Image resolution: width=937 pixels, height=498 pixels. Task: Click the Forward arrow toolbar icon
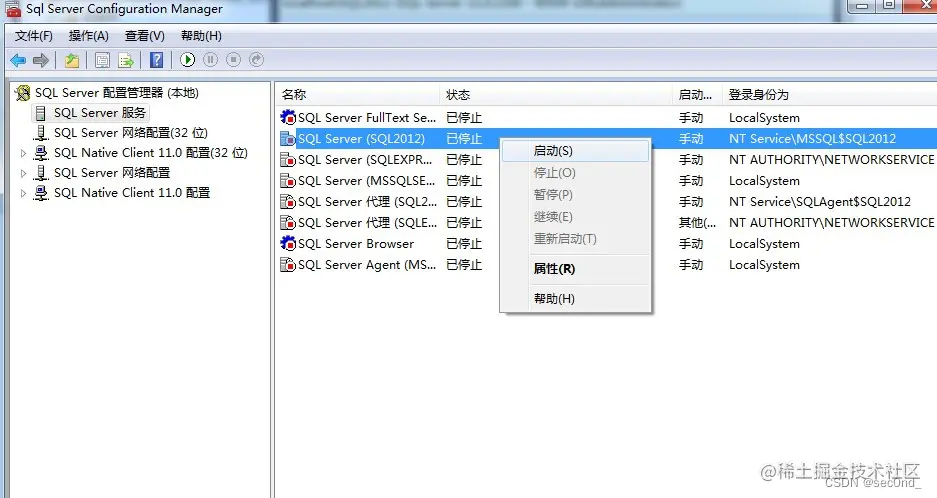41,60
